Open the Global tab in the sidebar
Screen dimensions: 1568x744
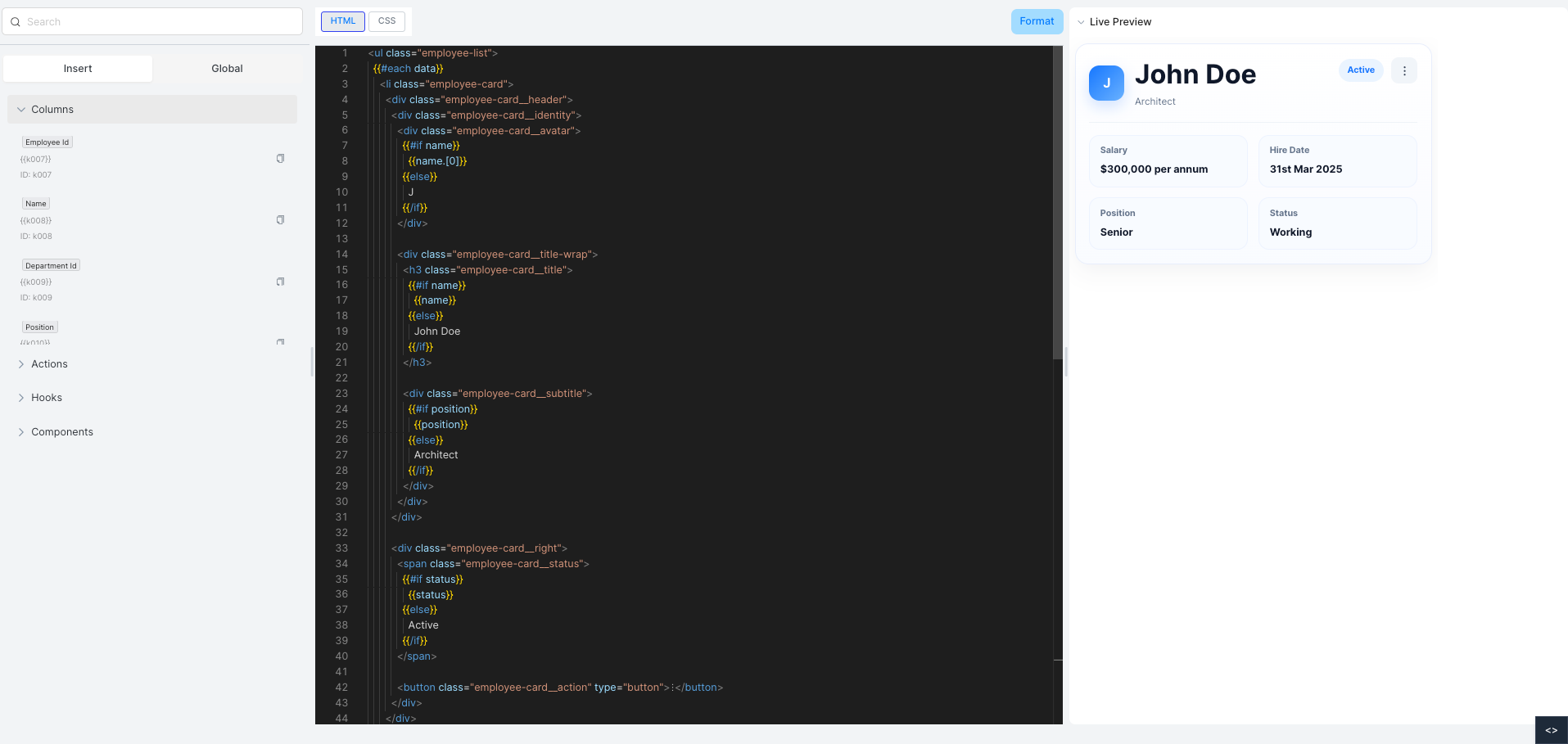tap(226, 68)
